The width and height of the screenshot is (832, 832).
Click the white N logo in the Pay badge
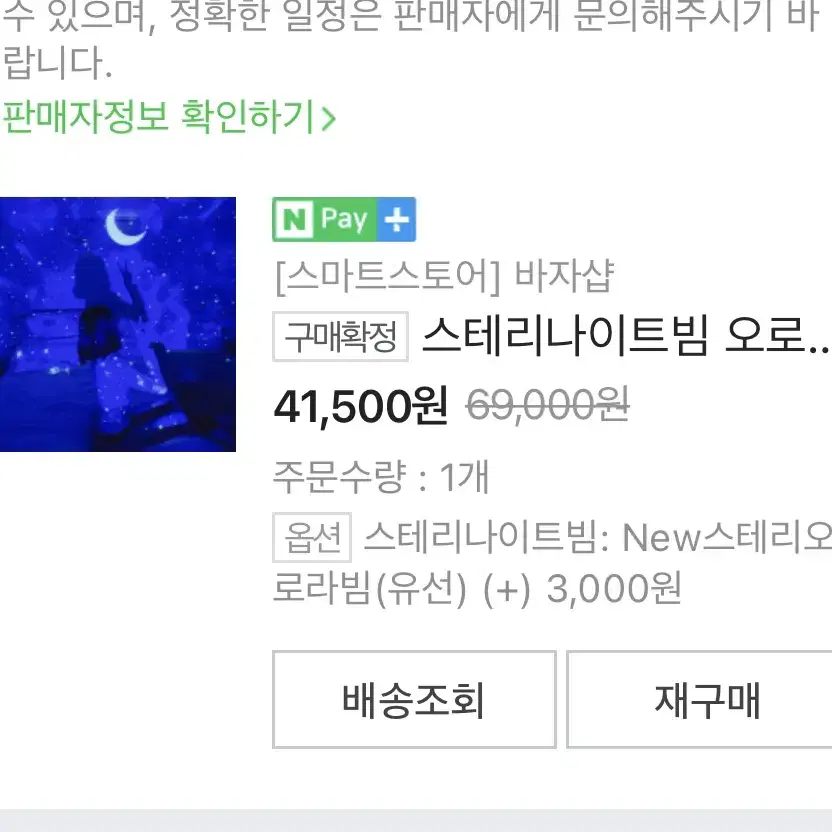point(295,219)
